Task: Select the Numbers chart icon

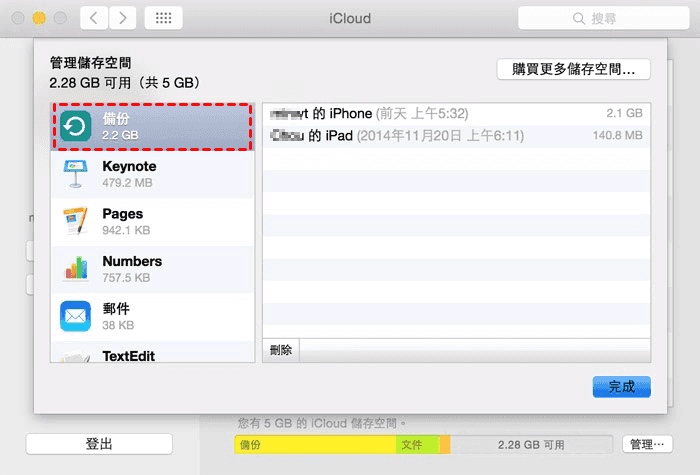Action: point(75,269)
